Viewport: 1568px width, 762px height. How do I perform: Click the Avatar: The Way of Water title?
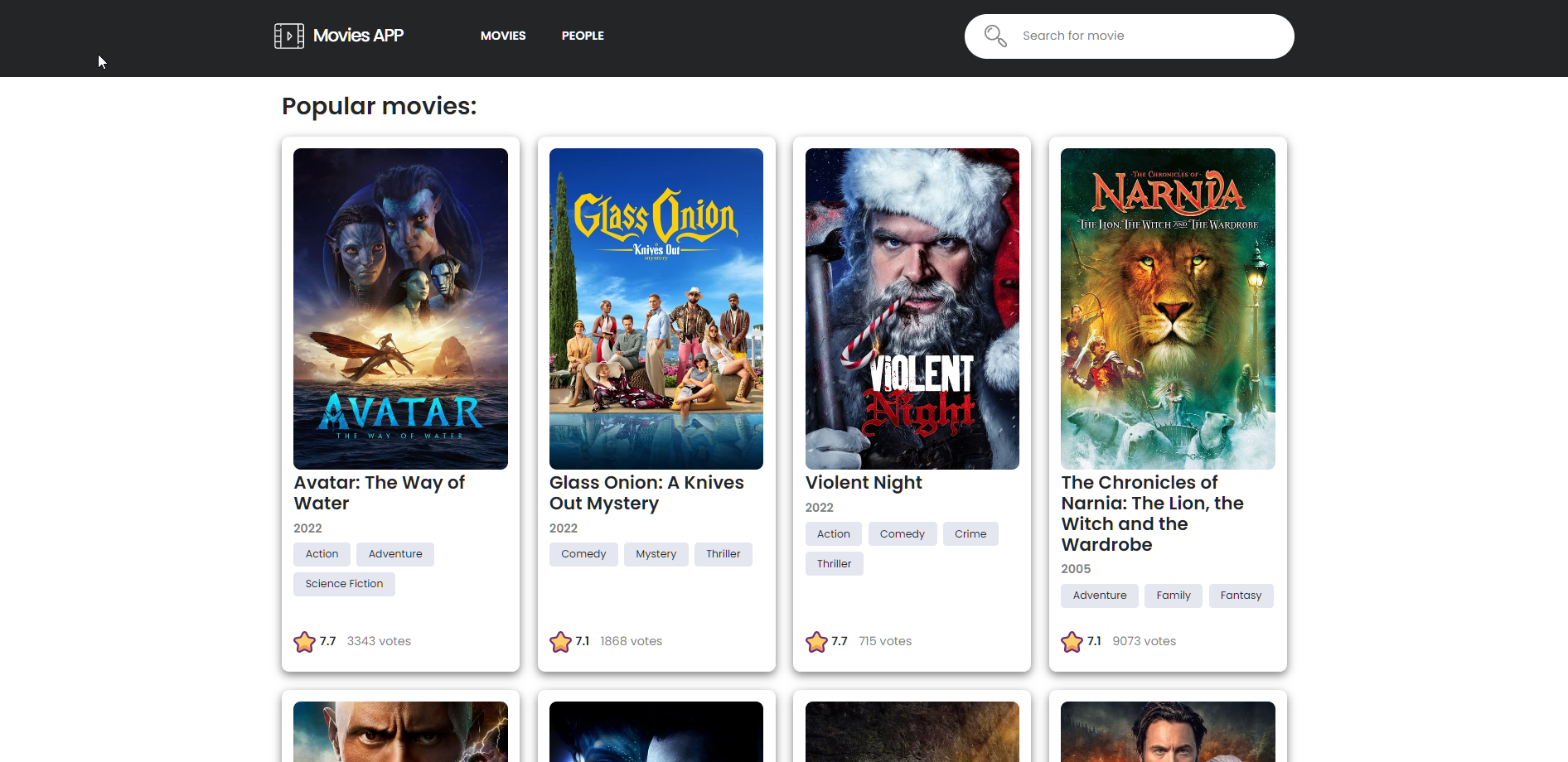(380, 493)
